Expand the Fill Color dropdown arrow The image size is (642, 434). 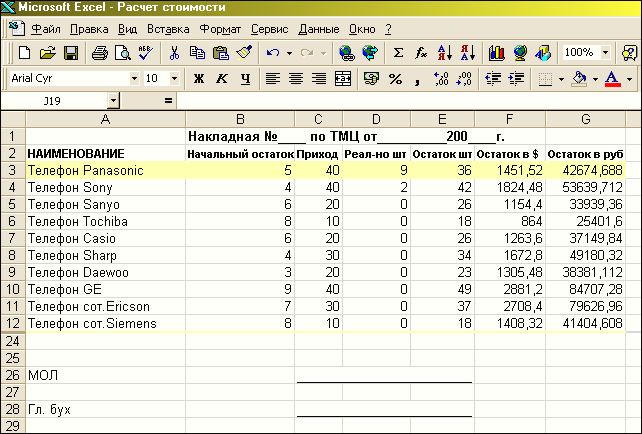(x=596, y=79)
